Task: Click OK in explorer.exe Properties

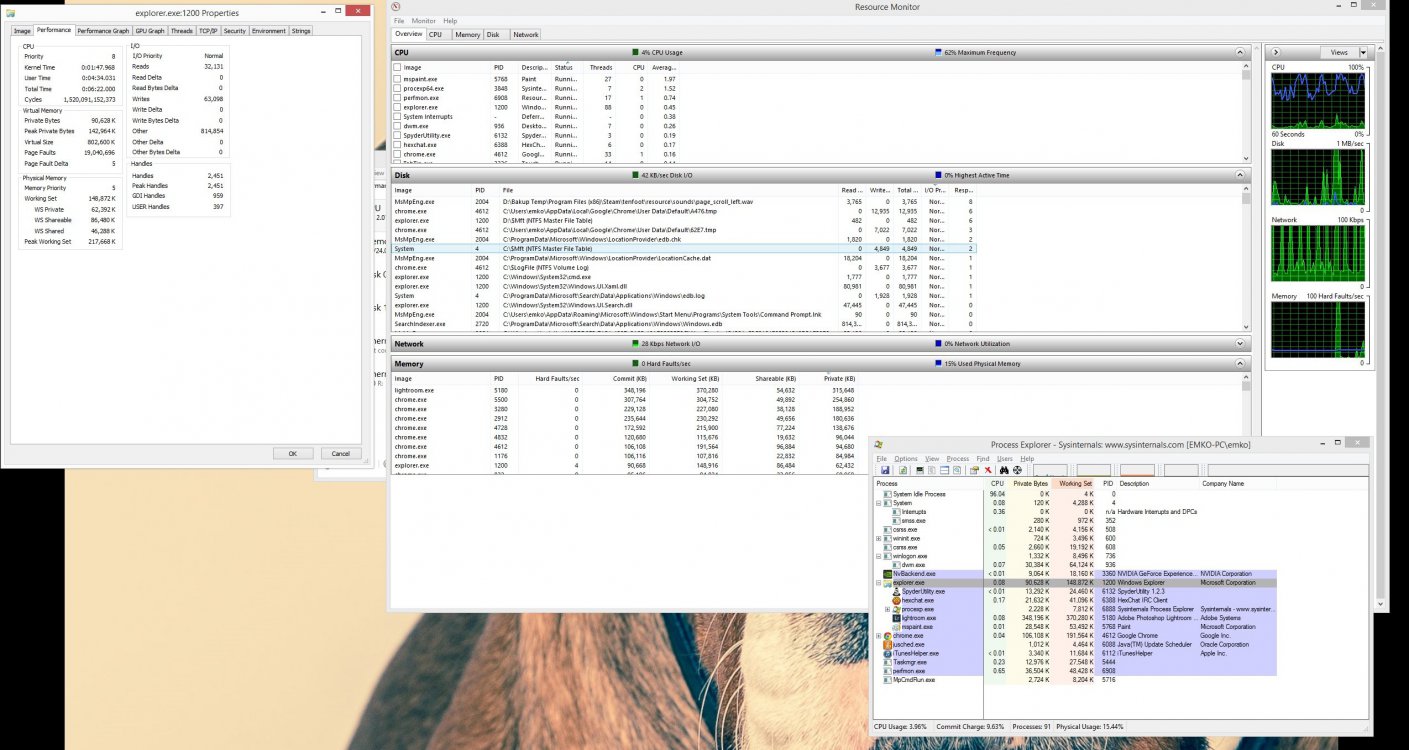Action: coord(293,453)
